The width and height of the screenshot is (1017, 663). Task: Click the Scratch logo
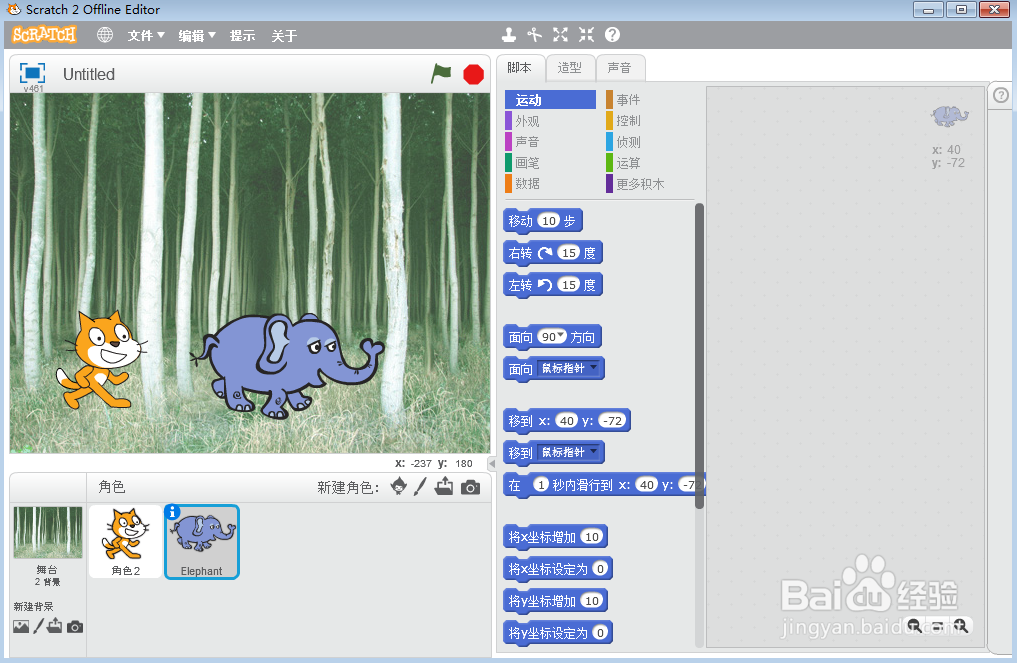coord(44,34)
